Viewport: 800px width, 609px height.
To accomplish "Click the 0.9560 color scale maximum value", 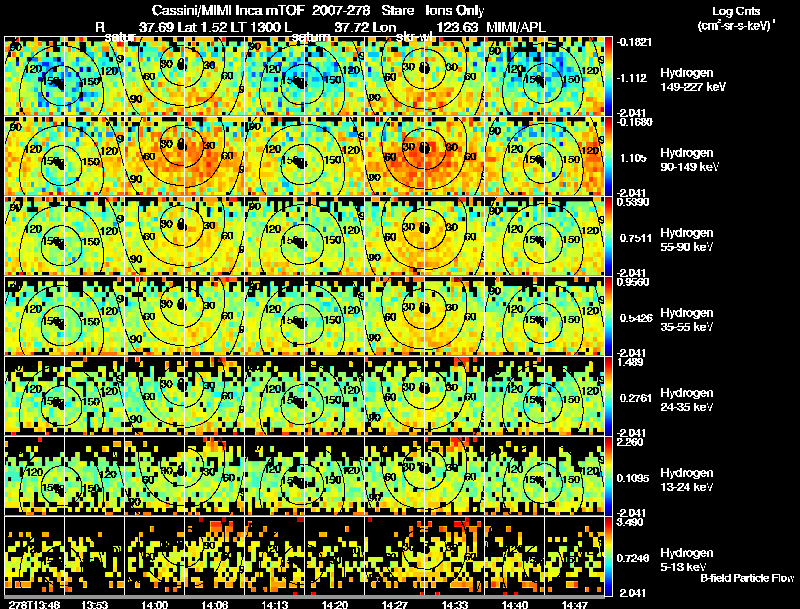I will (x=633, y=282).
